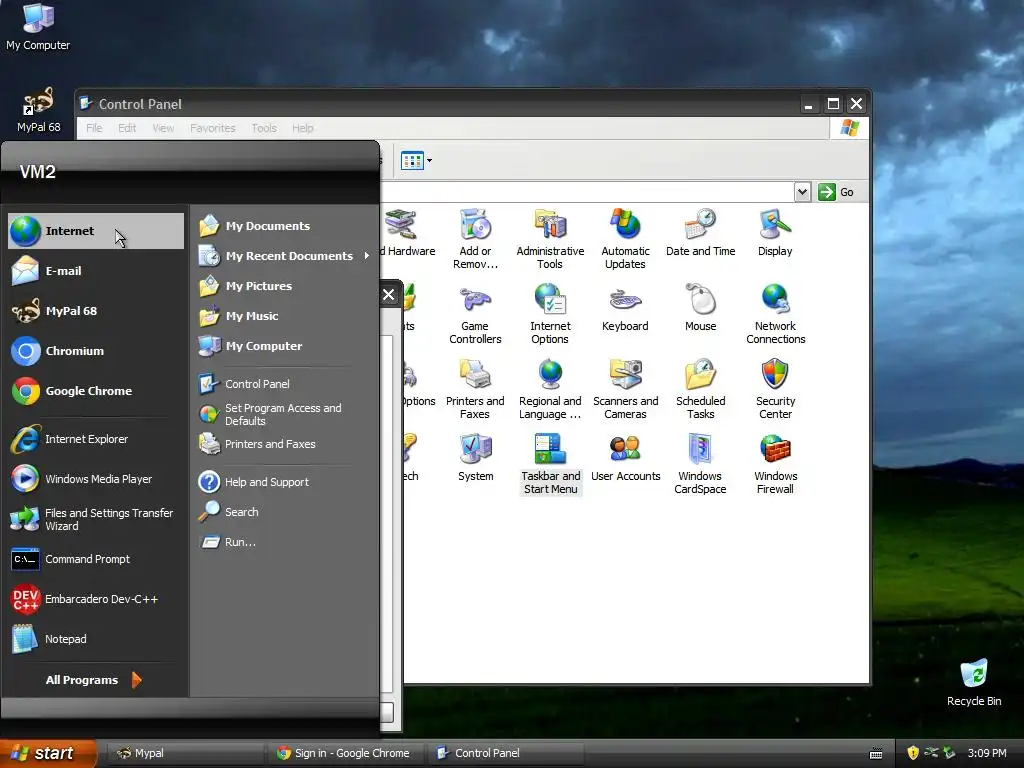This screenshot has width=1024, height=768.
Task: Open Printers and Faxes from Start menu
Action: click(284, 444)
